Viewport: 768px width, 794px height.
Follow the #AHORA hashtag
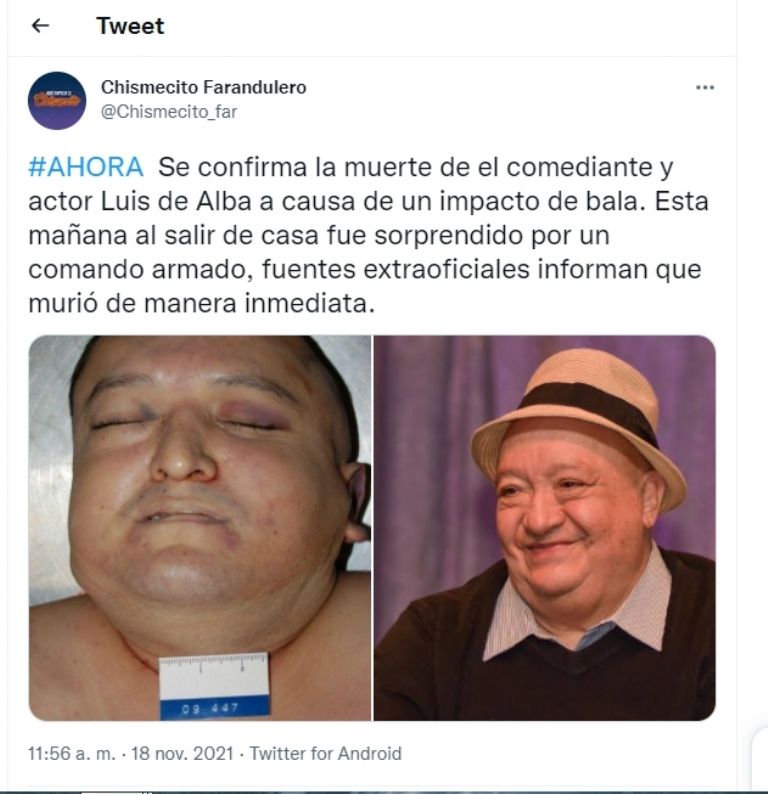86,168
